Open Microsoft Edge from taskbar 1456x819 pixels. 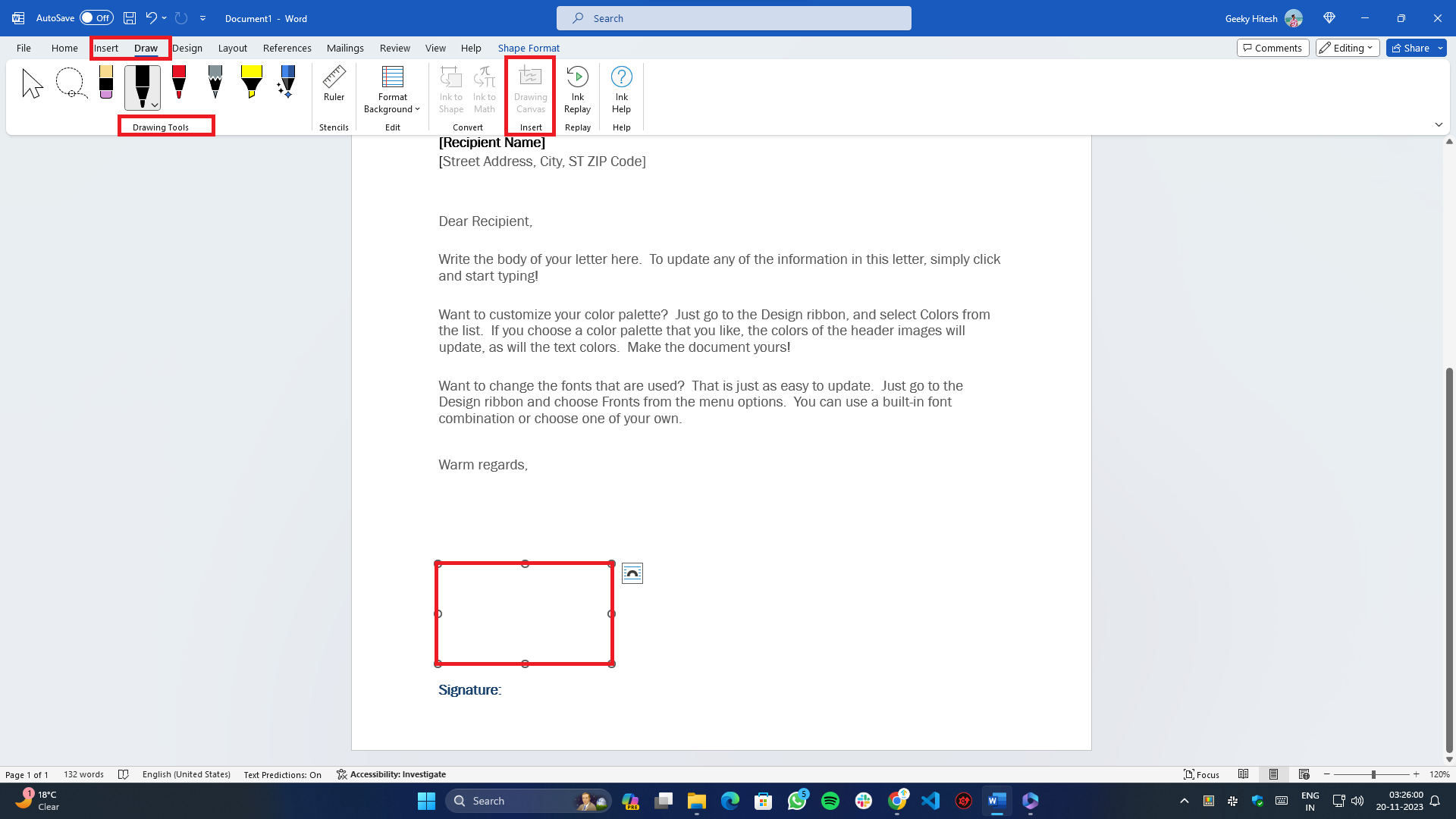pos(730,801)
